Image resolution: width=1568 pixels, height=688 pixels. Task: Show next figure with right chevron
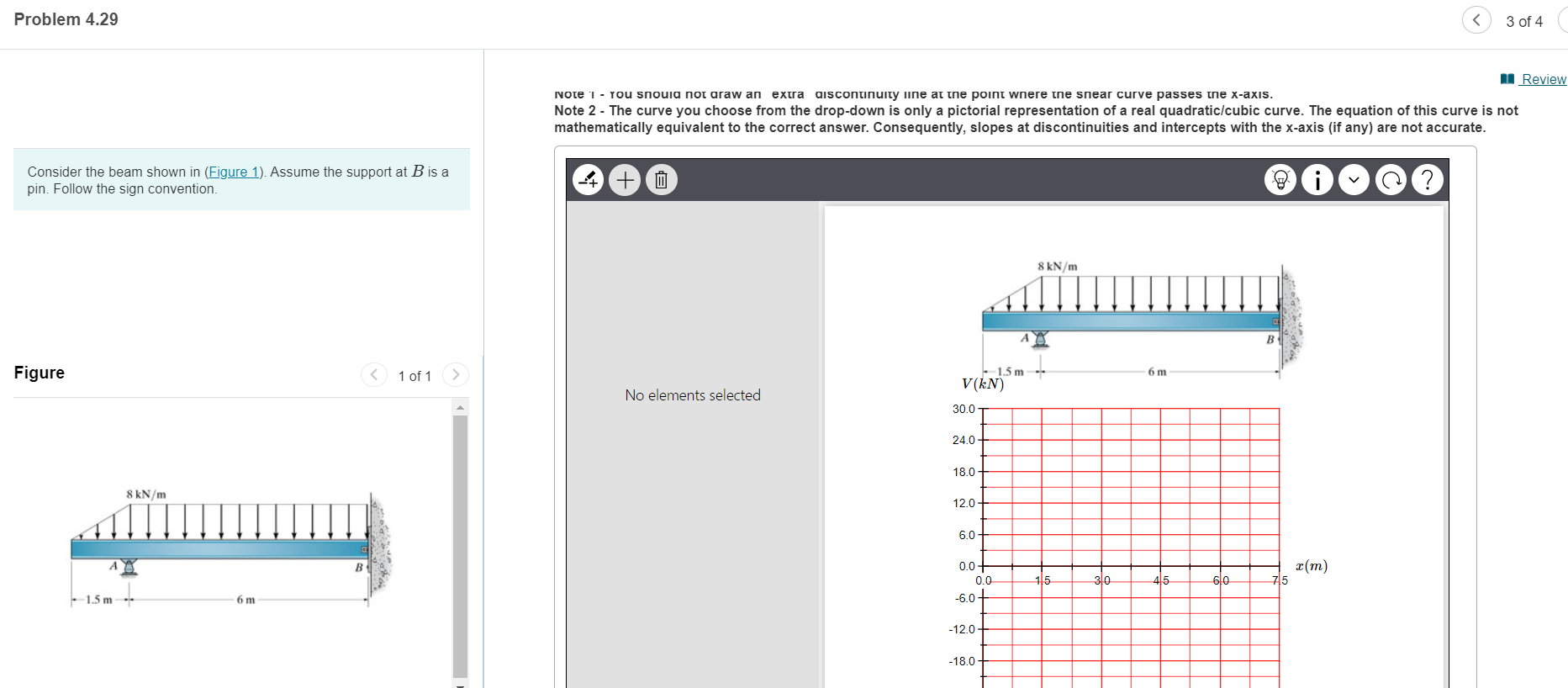[x=456, y=374]
